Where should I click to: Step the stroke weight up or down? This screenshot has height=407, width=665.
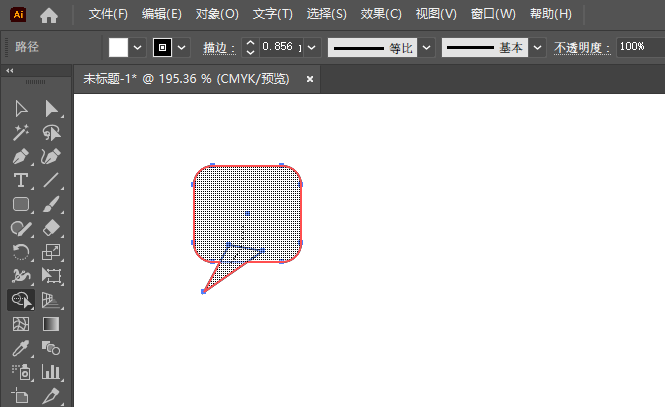250,47
